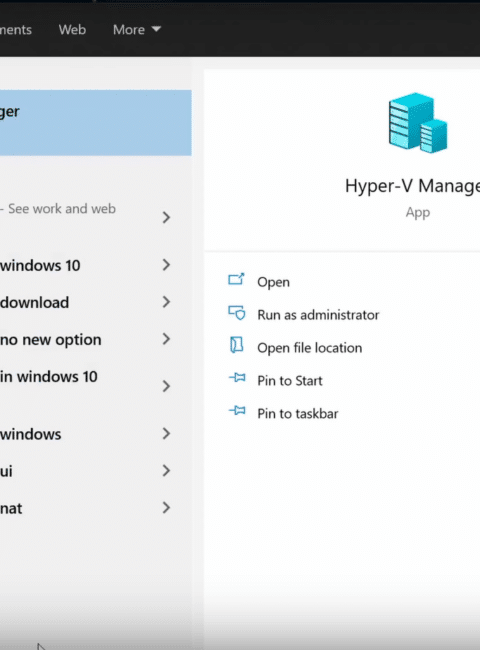The height and width of the screenshot is (650, 480).
Task: Select the 'ui' search suggestion
Action: coord(6,471)
